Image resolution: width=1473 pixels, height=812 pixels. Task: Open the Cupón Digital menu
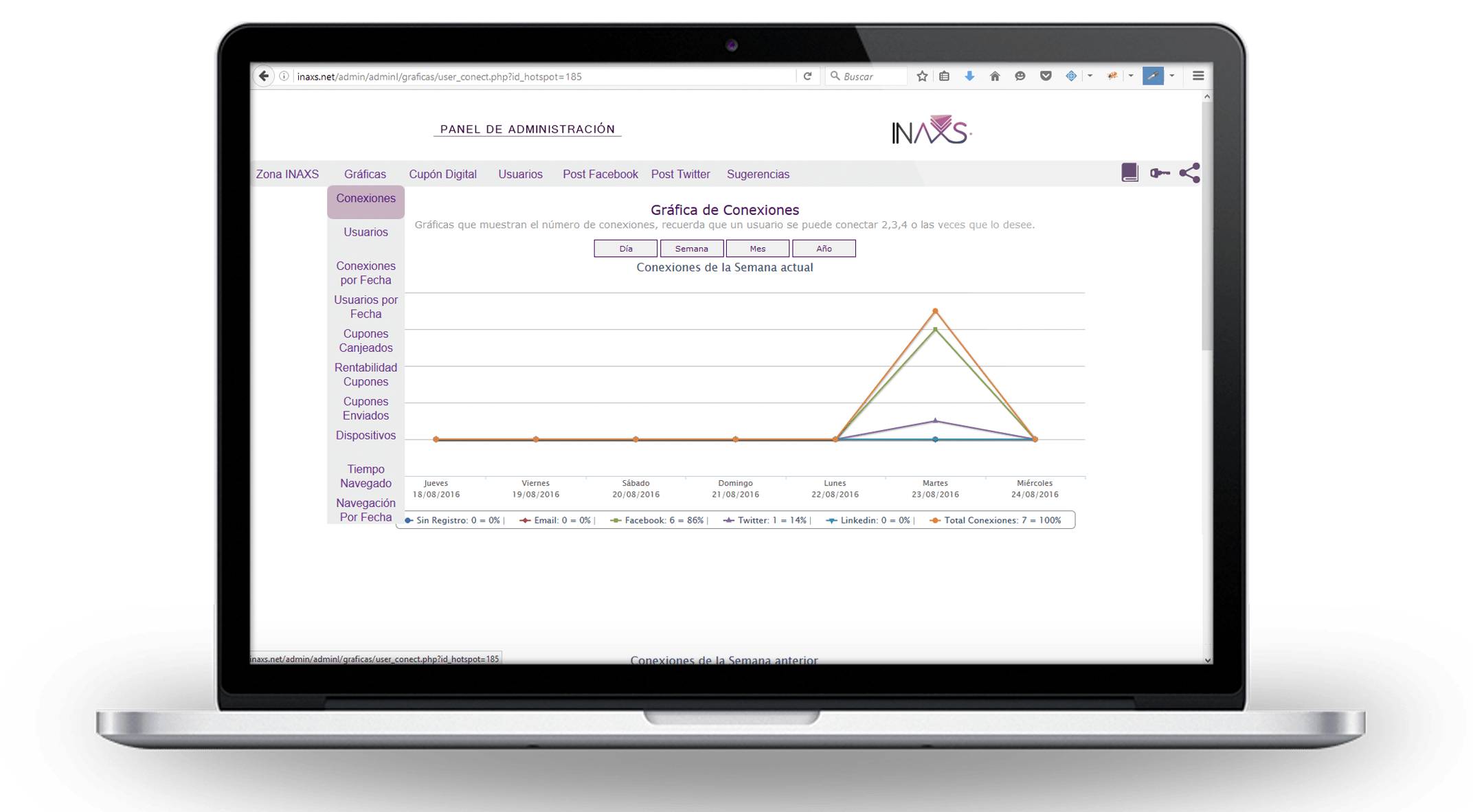point(442,174)
